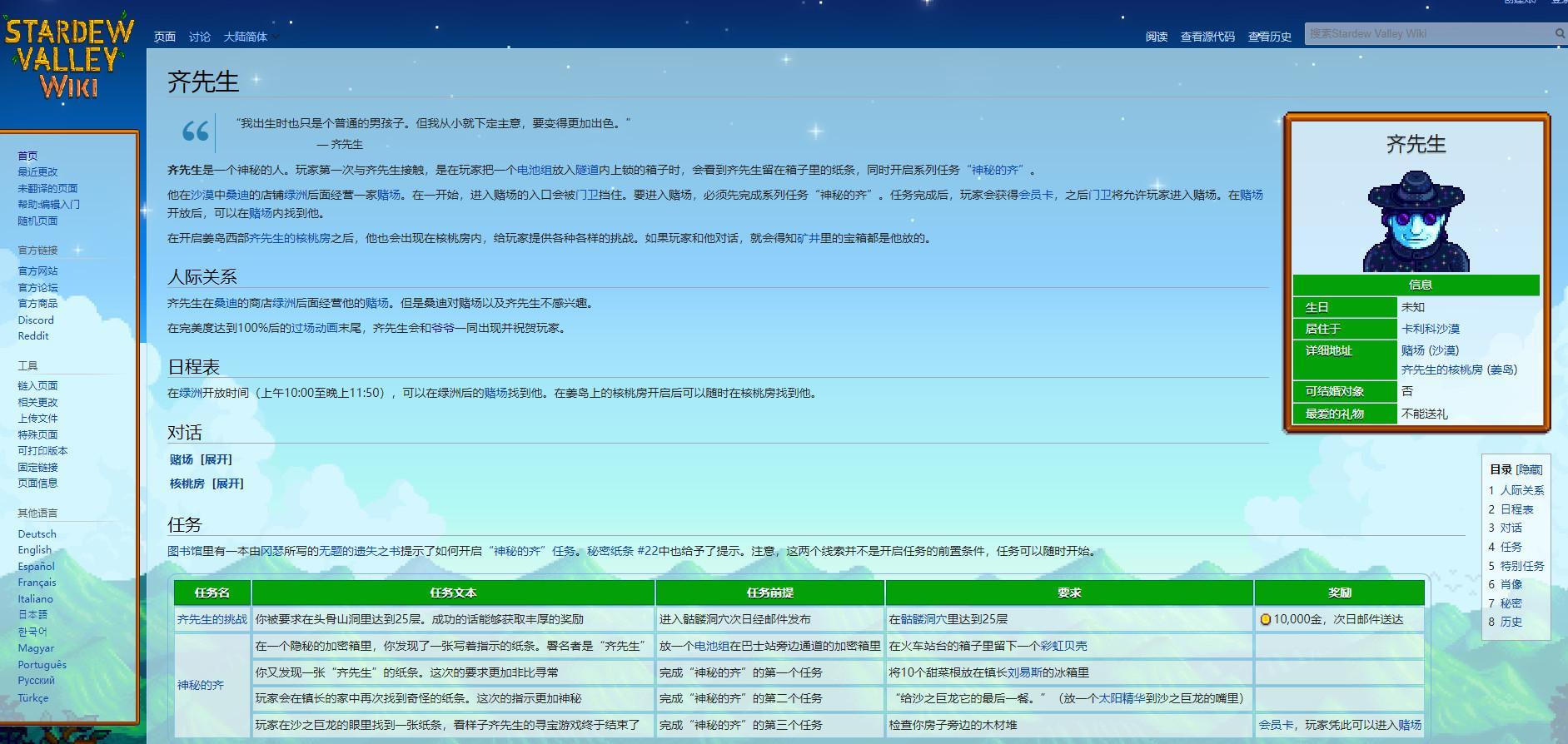This screenshot has width=1568, height=744.
Task: Open 最近更改 in the sidebar
Action: 37,171
